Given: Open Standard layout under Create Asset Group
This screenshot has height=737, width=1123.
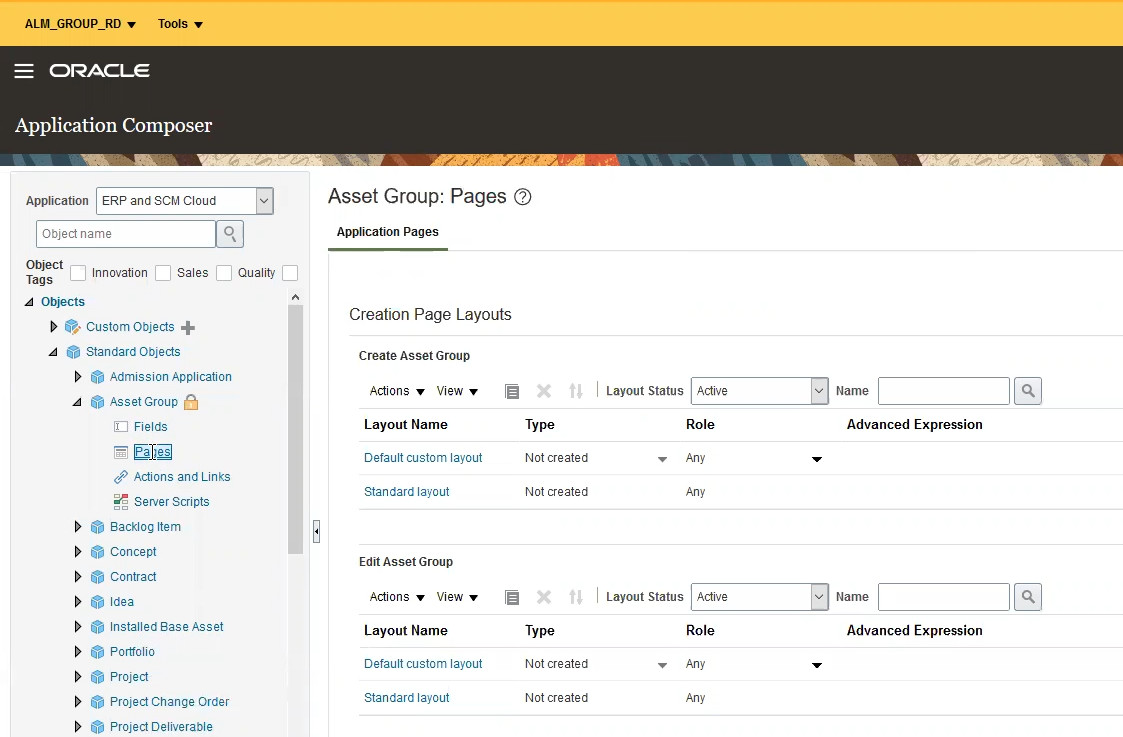Looking at the screenshot, I should point(407,492).
